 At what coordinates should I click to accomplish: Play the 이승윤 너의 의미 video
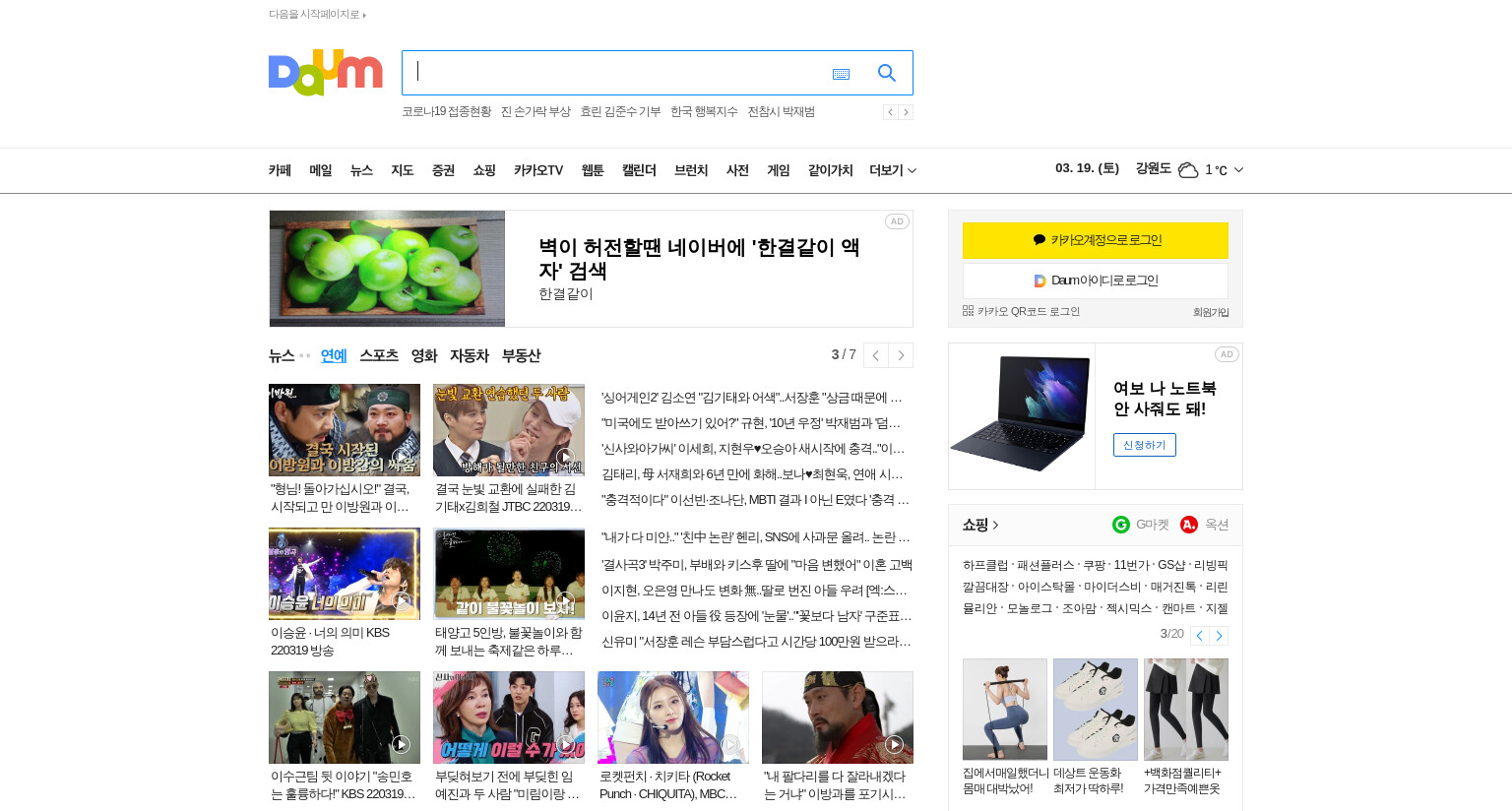tap(345, 574)
